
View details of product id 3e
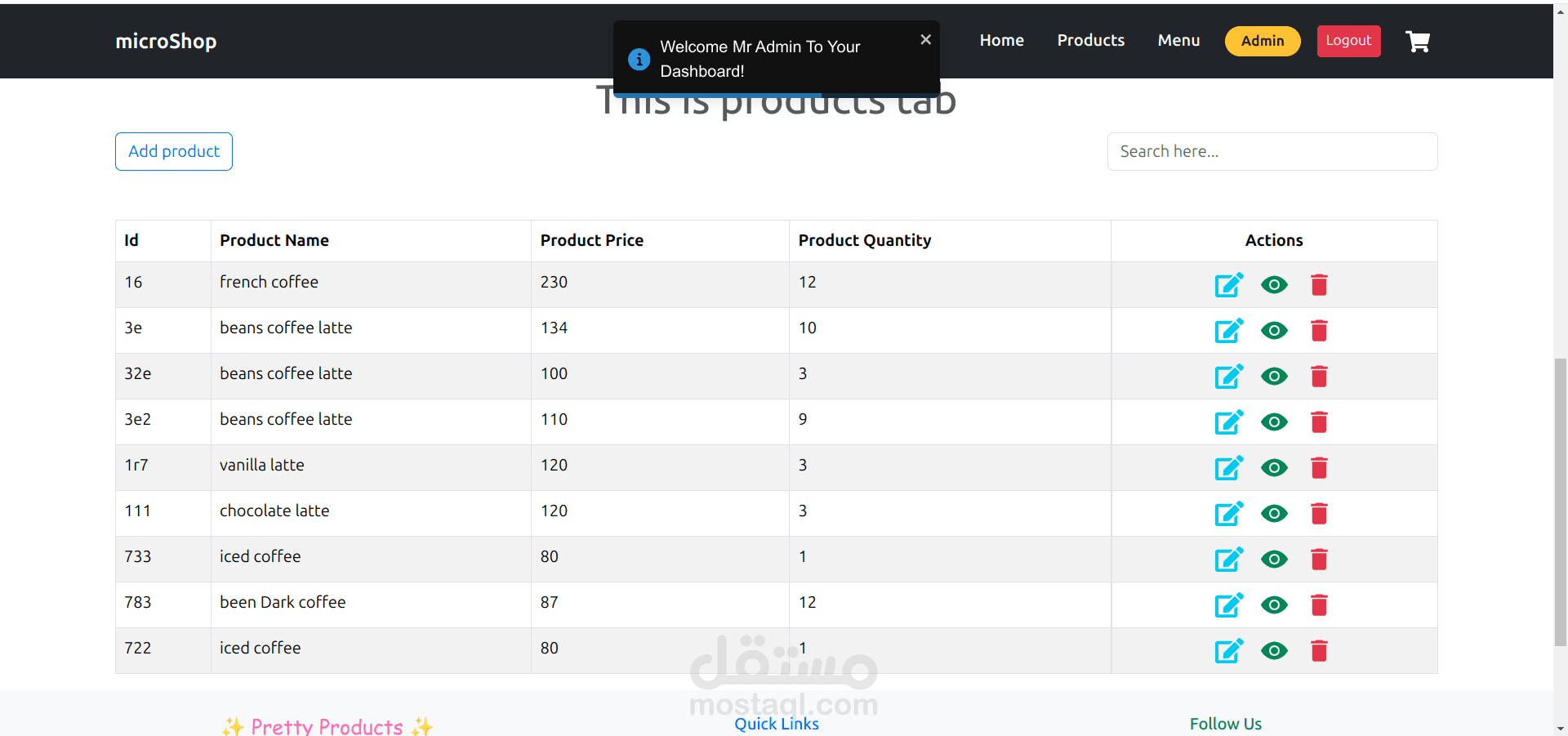[1274, 330]
